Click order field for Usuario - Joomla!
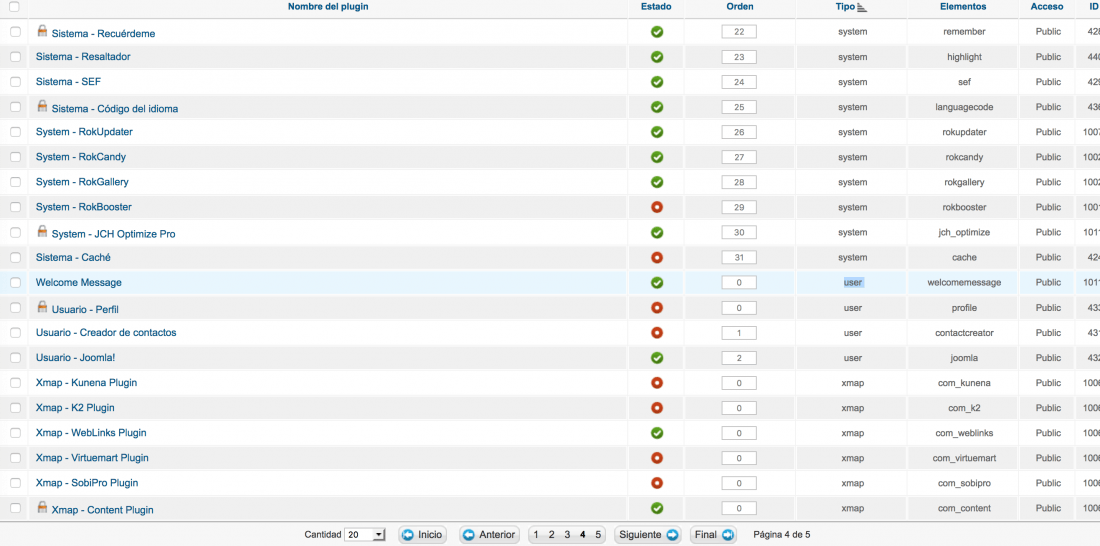The image size is (1100, 546). (739, 358)
